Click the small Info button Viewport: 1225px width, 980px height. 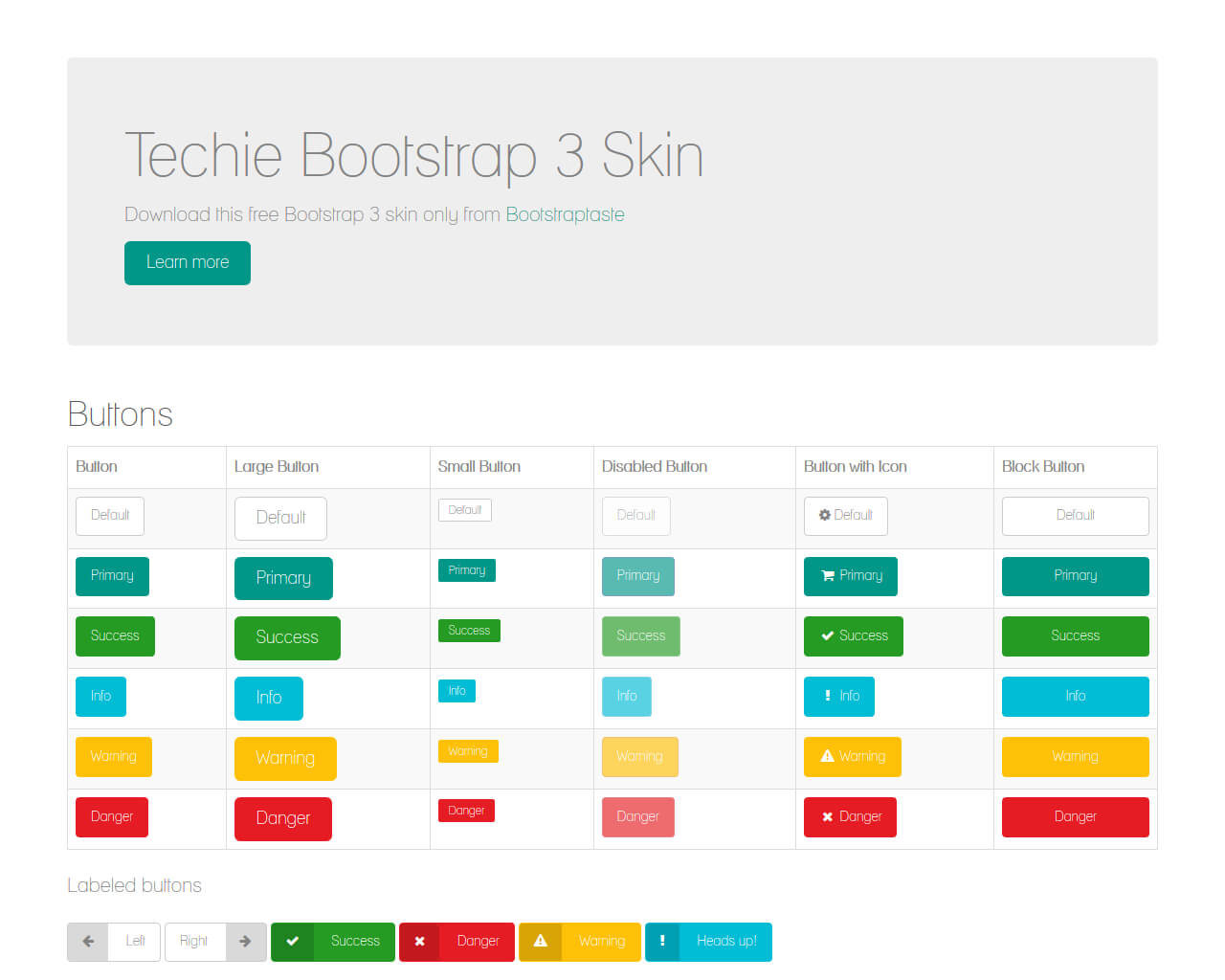(x=457, y=691)
